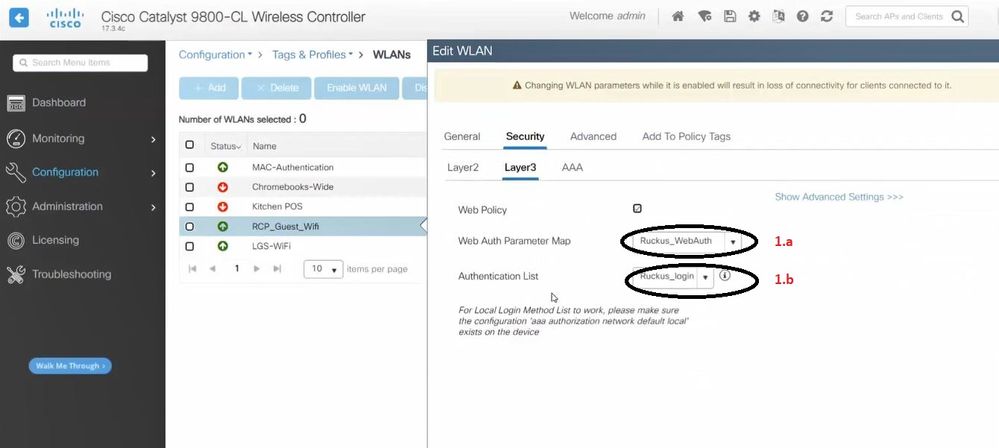Toggle the Web Policy checkbox

[x=637, y=209]
